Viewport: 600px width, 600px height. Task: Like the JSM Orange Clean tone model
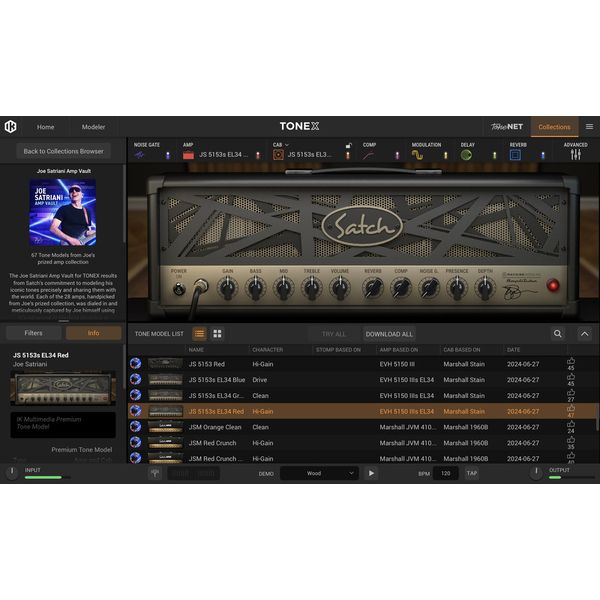point(571,424)
